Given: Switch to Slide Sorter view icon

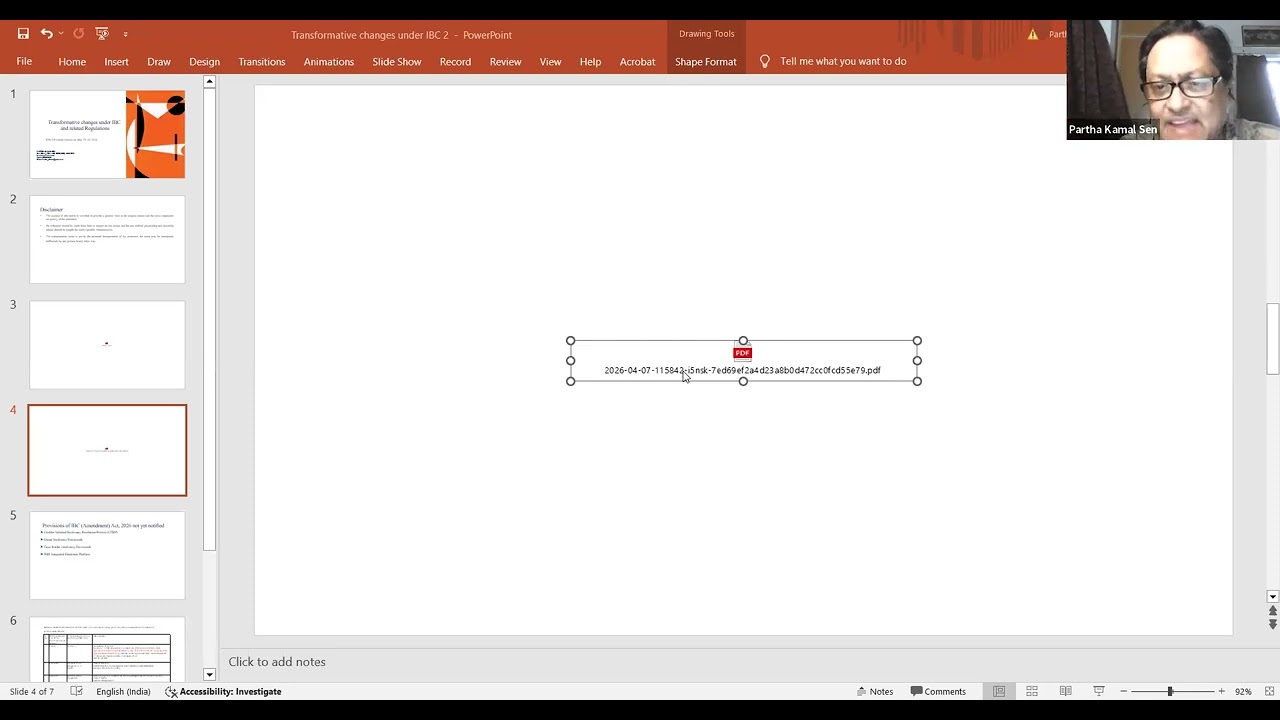Looking at the screenshot, I should [1032, 691].
